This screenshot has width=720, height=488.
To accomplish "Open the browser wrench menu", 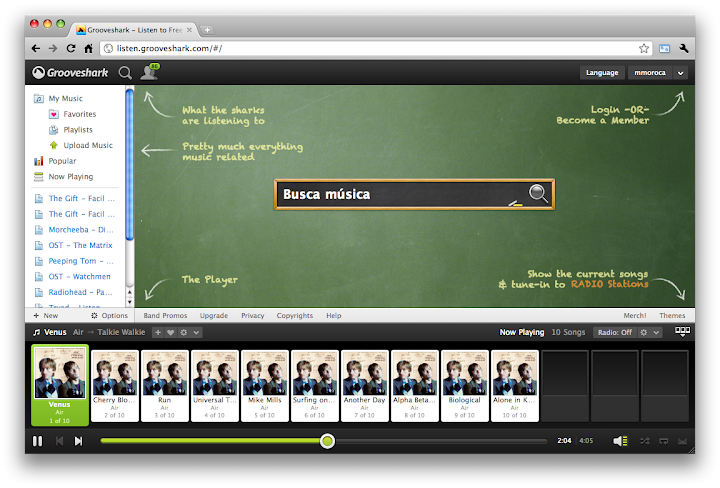I will 684,48.
